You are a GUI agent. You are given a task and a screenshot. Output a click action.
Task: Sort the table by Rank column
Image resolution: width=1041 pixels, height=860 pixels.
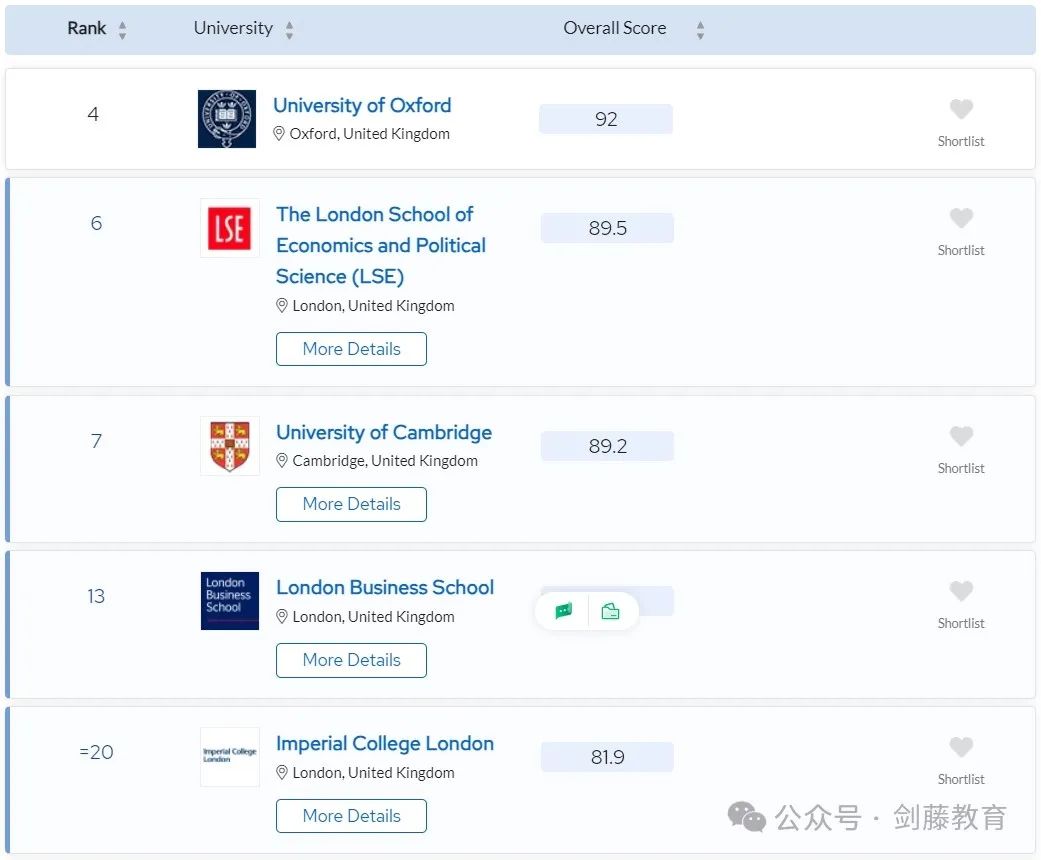coord(122,30)
